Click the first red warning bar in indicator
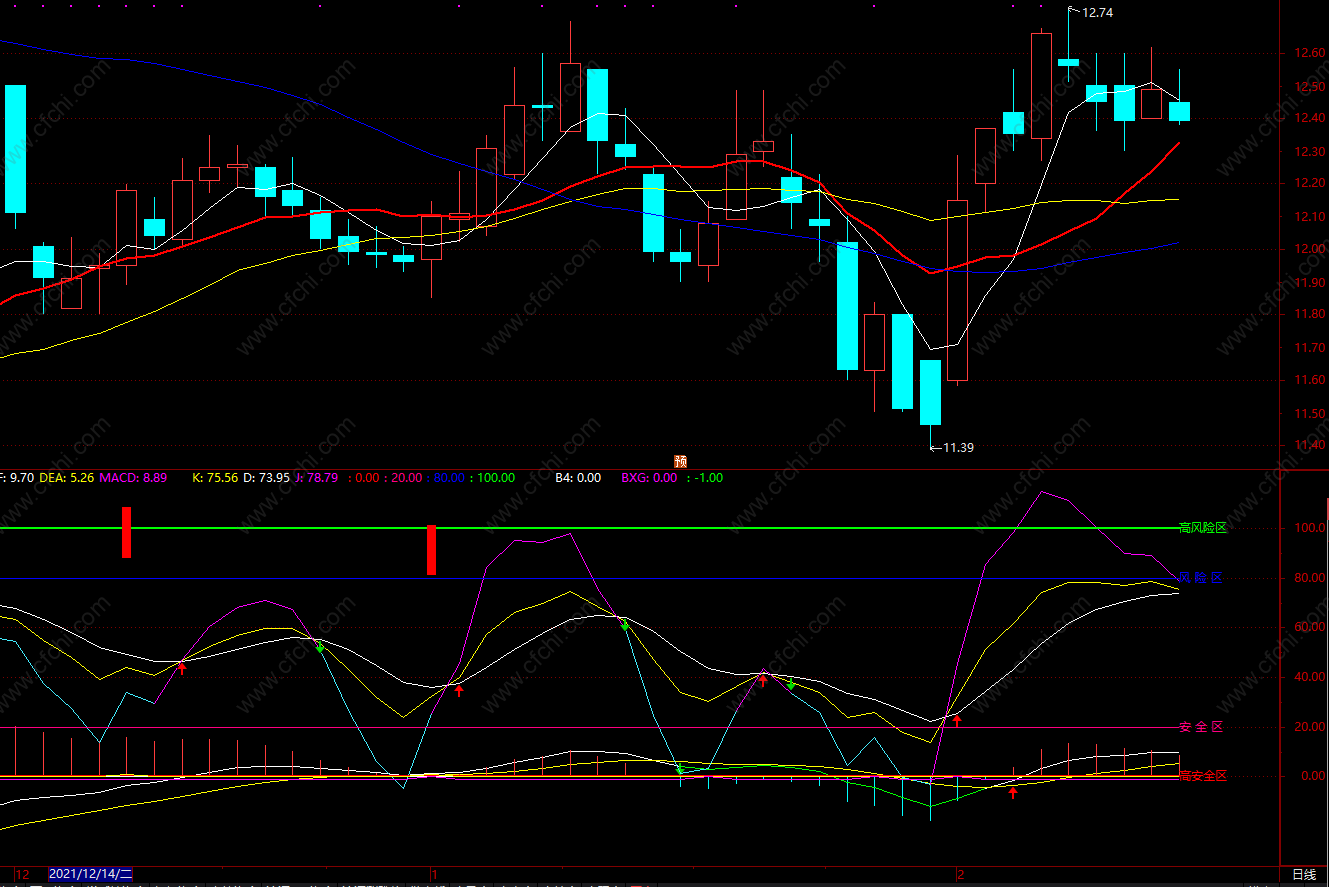 (x=127, y=532)
